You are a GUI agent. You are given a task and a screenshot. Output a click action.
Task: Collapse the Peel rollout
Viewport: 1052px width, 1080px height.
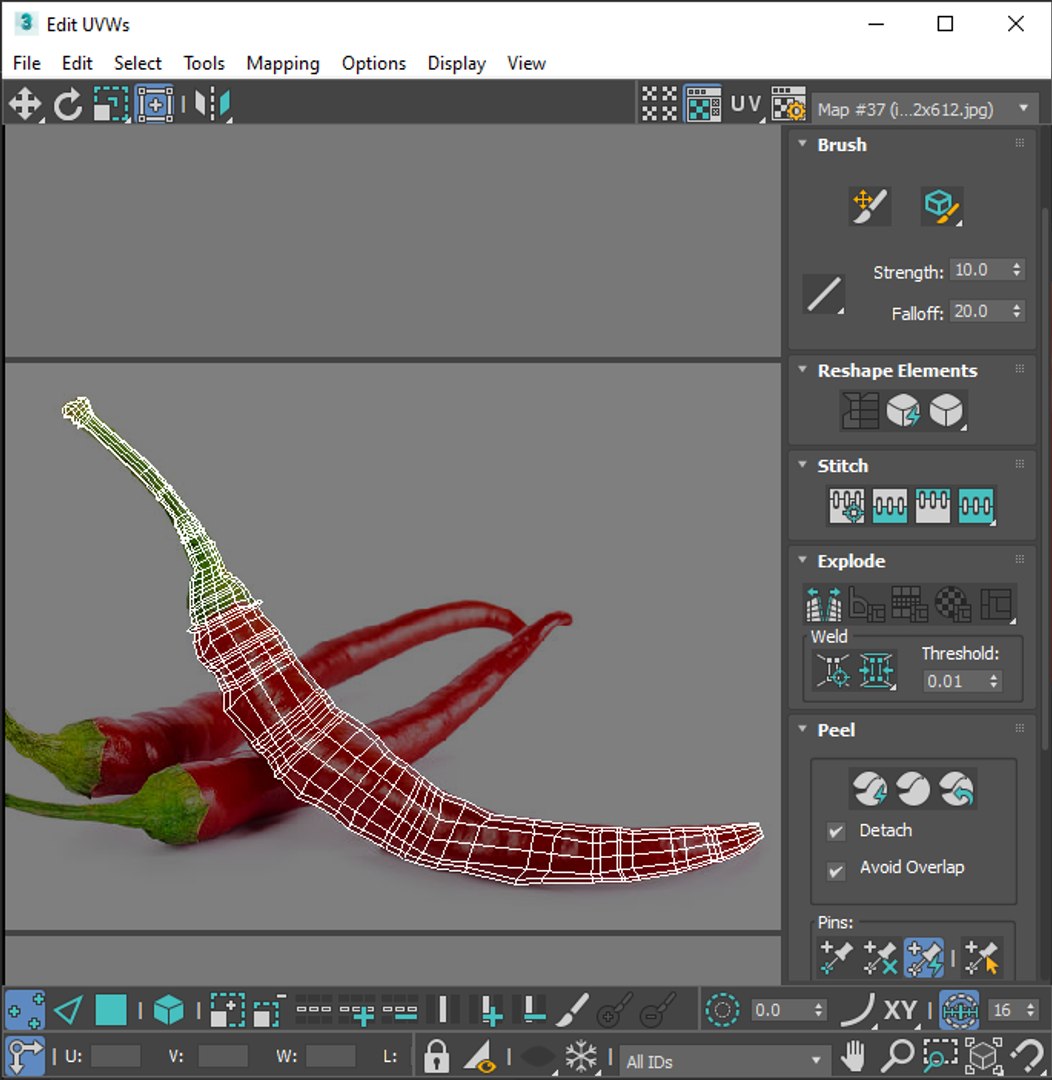(802, 729)
